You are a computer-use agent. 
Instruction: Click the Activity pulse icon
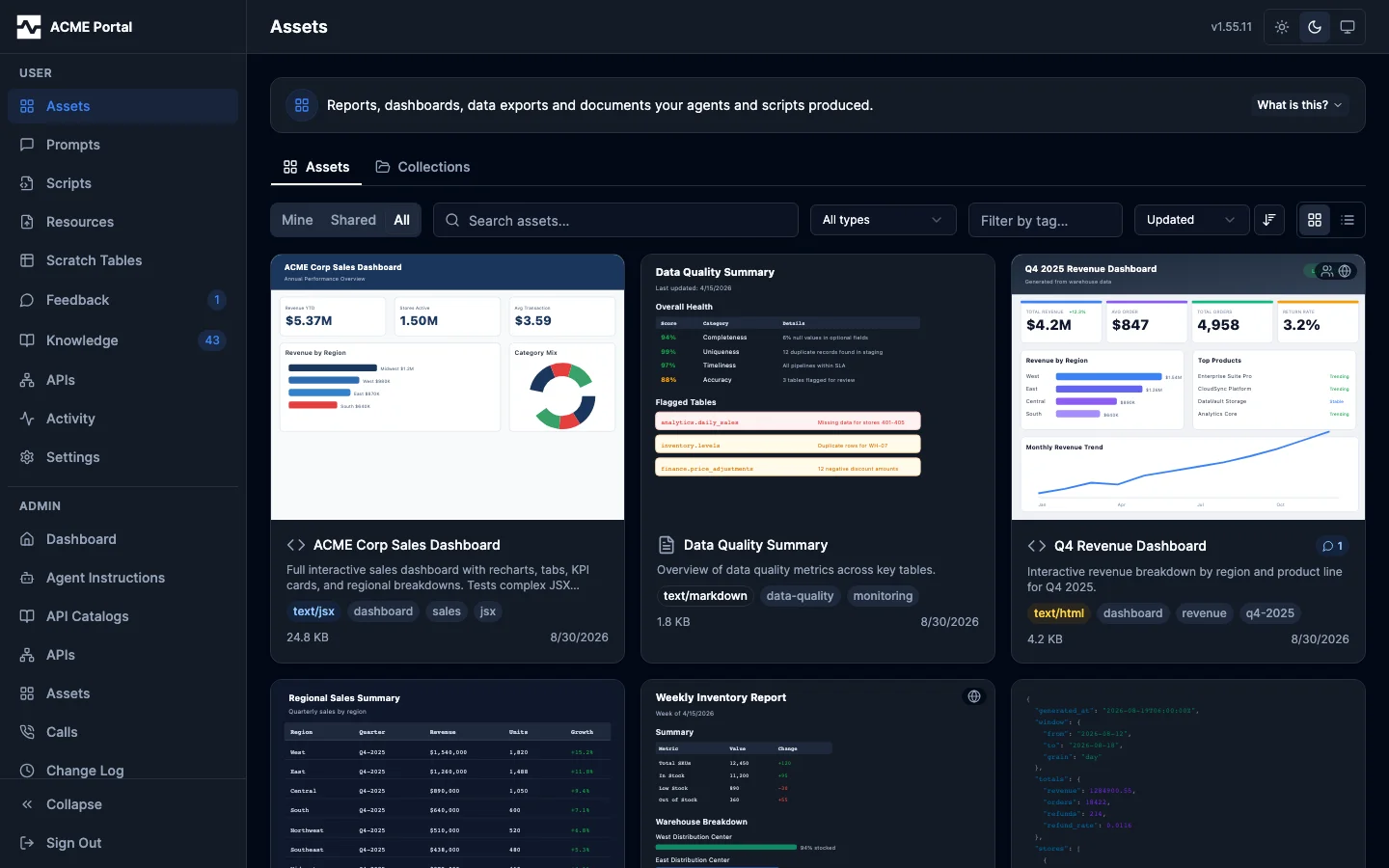[x=27, y=419]
